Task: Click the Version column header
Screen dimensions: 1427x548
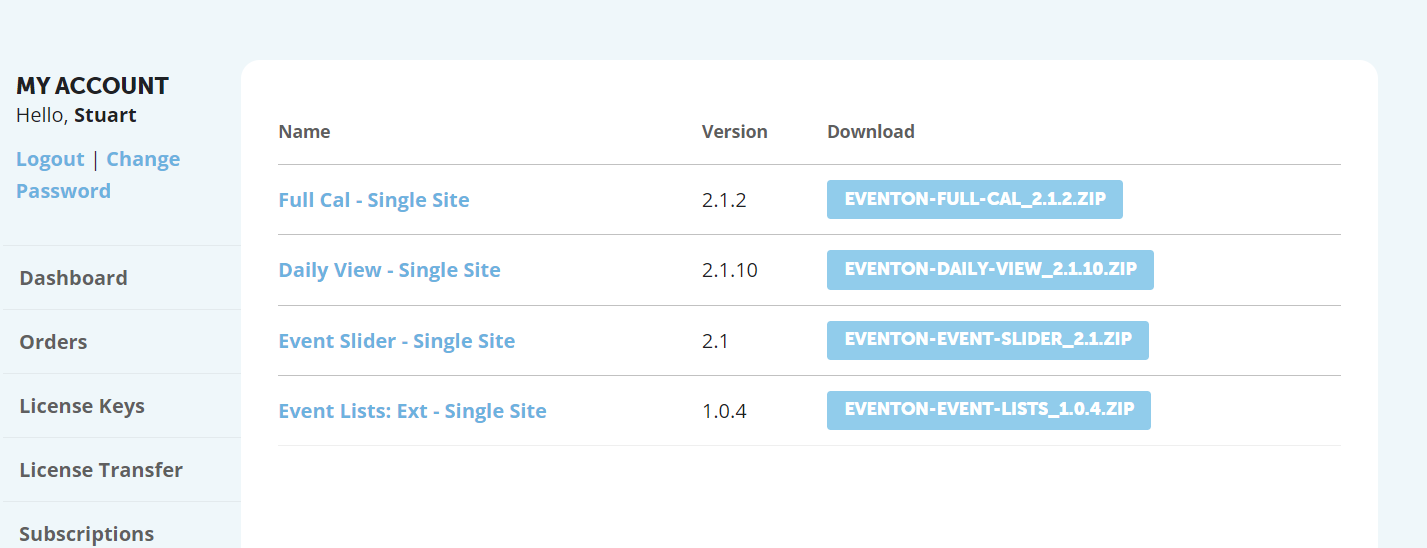Action: click(x=735, y=132)
